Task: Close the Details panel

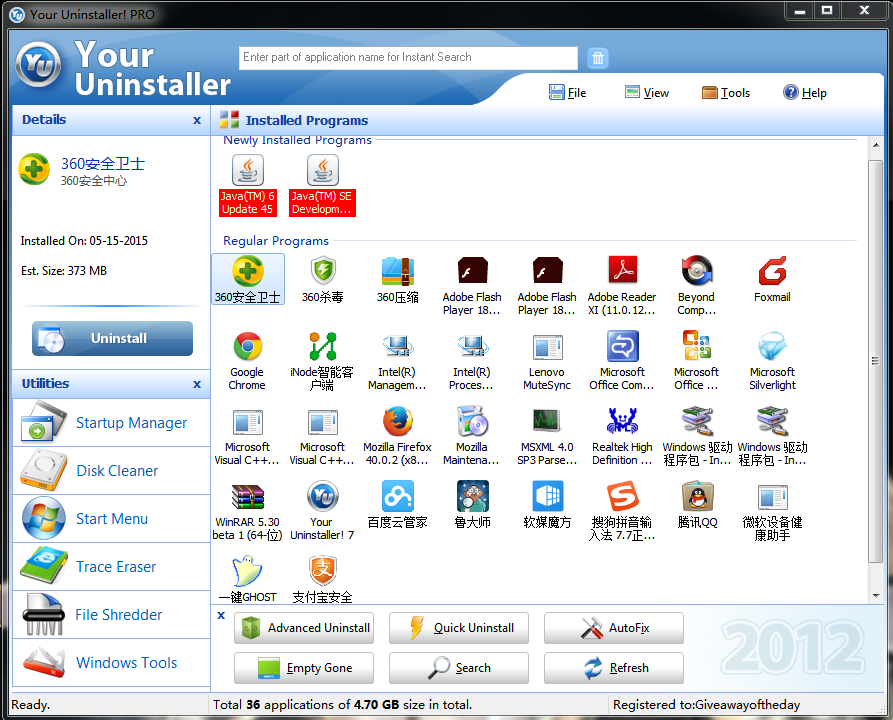Action: 197,120
